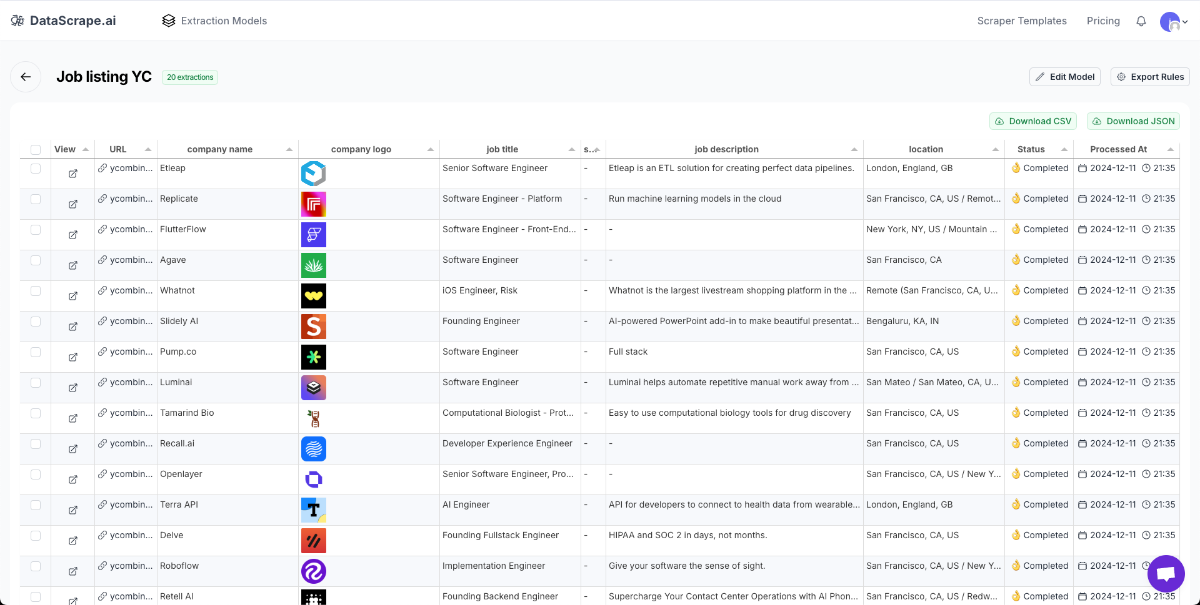Open view icon for Luminai row
The width and height of the screenshot is (1200, 605).
[x=73, y=388]
